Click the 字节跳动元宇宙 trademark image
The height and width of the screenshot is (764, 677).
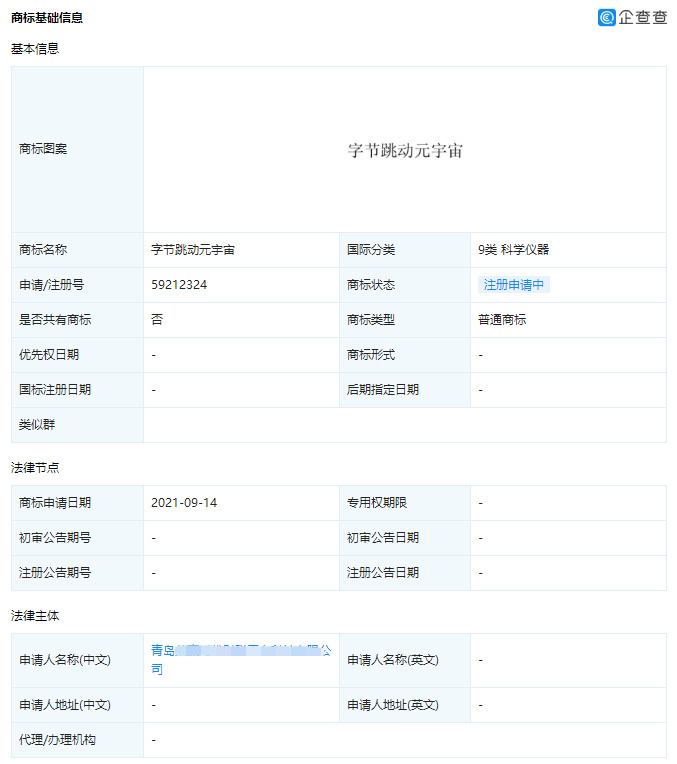(x=405, y=150)
